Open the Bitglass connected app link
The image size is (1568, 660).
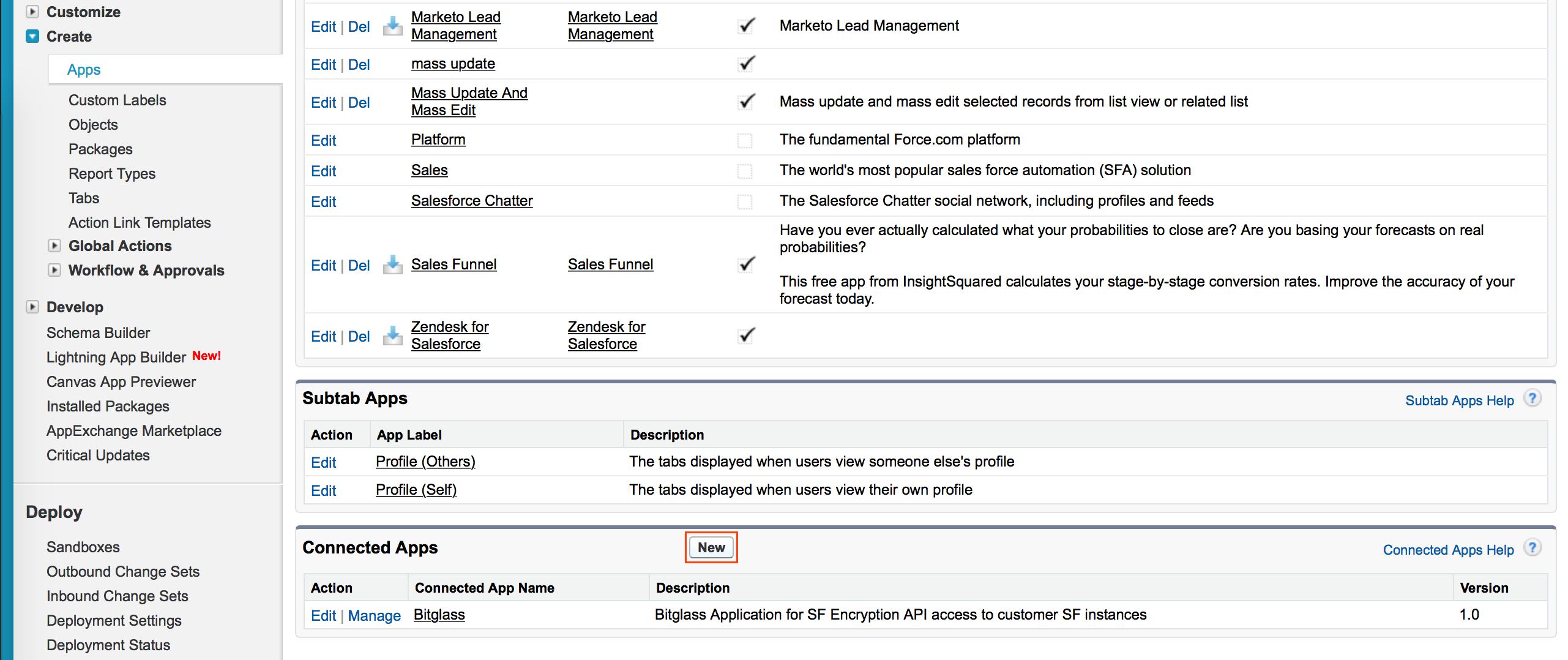tap(439, 614)
